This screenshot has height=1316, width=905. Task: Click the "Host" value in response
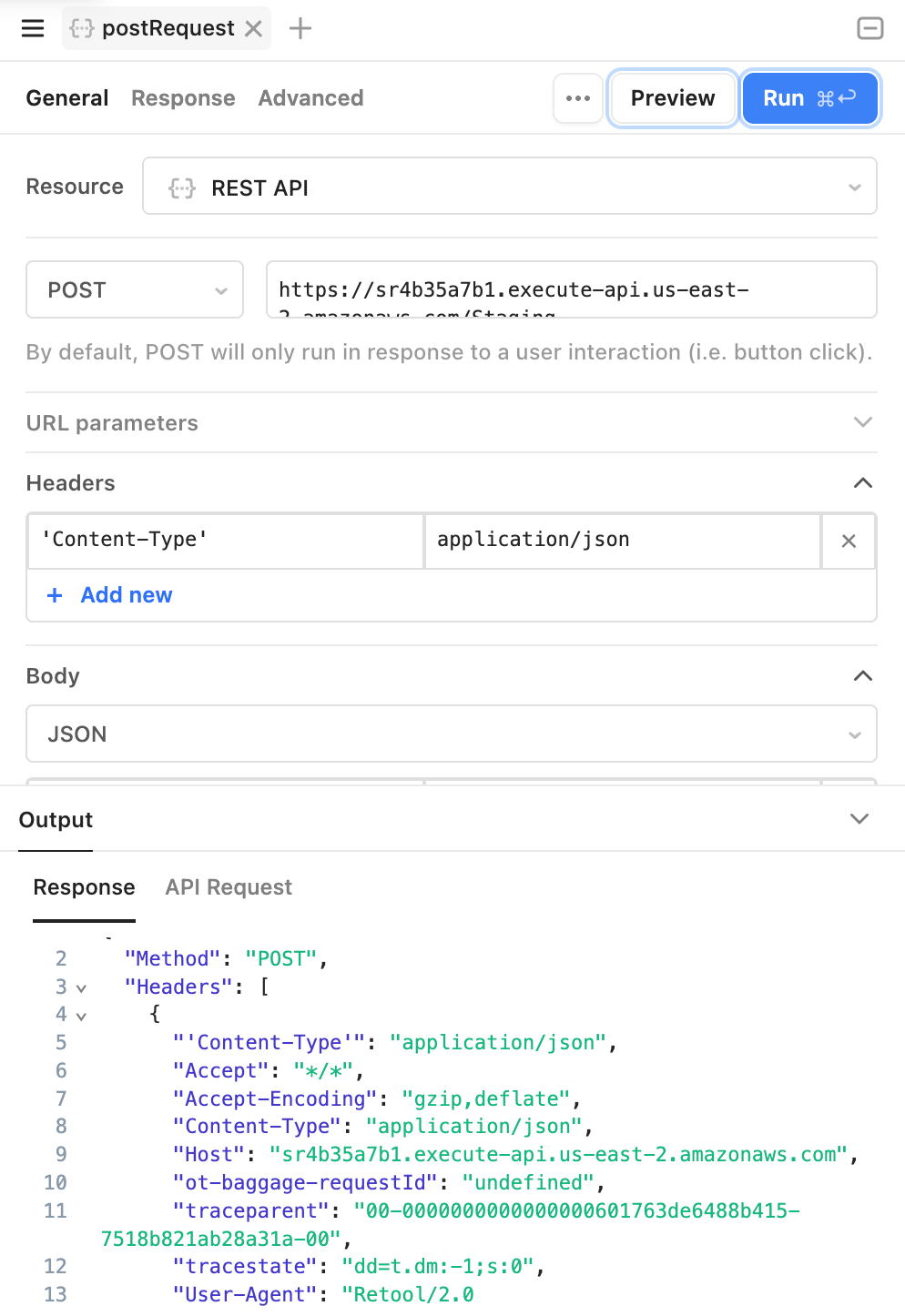coord(559,1155)
